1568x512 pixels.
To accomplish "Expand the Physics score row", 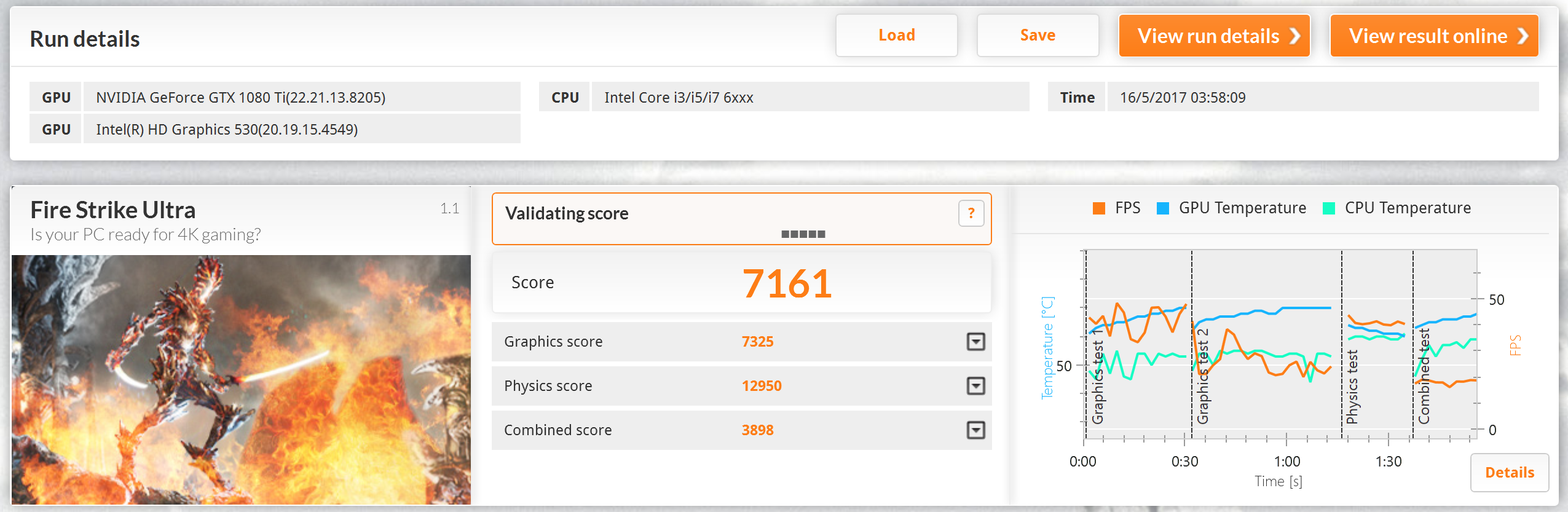I will [975, 386].
